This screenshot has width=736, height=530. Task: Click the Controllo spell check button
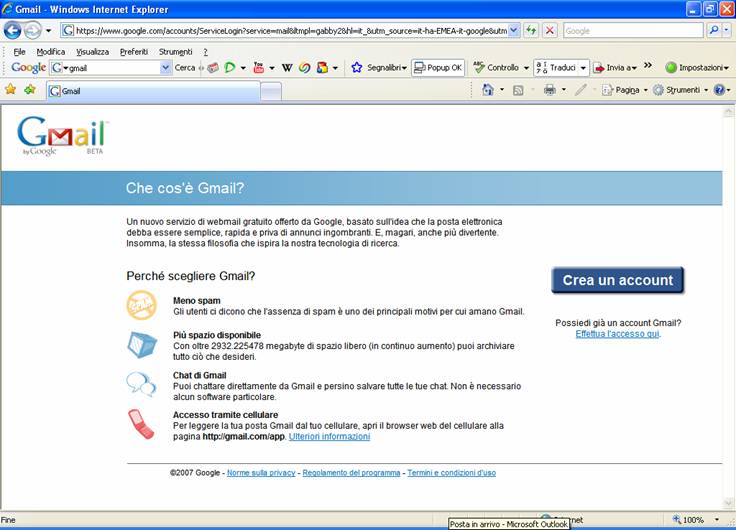click(x=496, y=68)
